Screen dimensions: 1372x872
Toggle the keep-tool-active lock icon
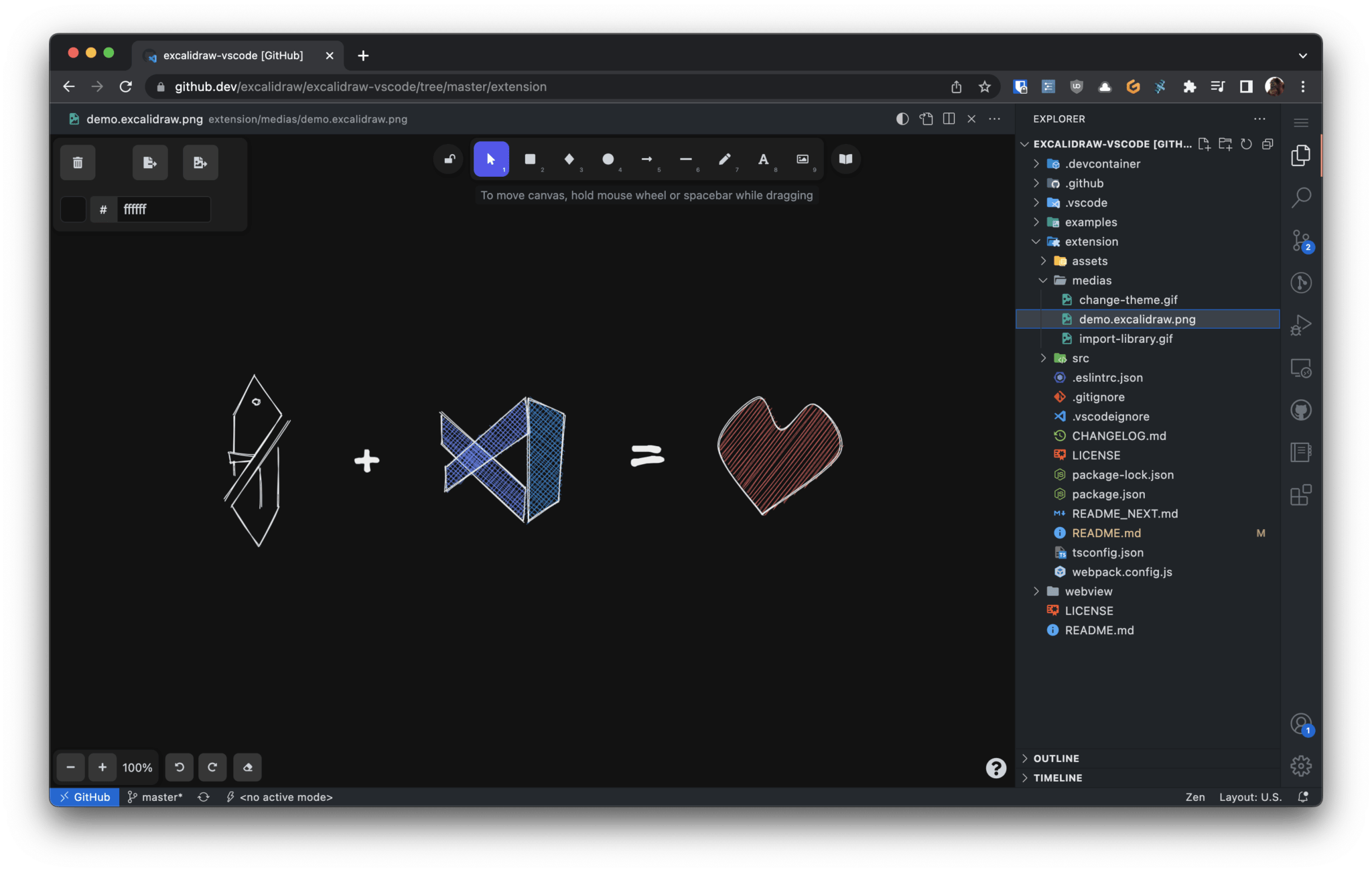click(x=448, y=159)
